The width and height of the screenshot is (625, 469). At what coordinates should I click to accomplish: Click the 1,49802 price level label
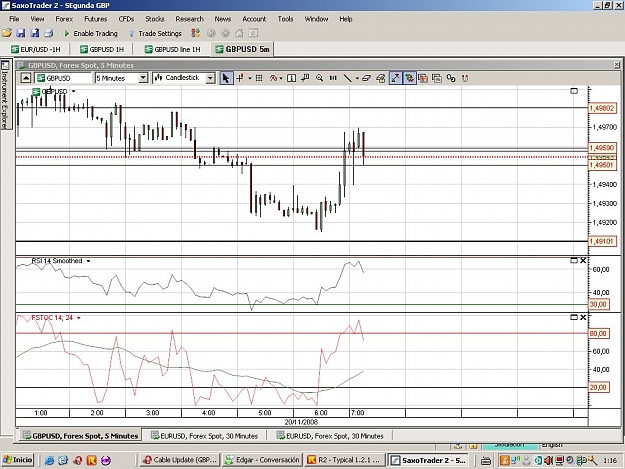[x=602, y=108]
